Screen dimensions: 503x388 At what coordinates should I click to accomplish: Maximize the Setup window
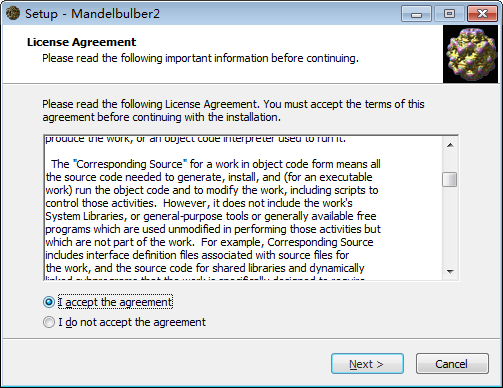click(x=449, y=14)
